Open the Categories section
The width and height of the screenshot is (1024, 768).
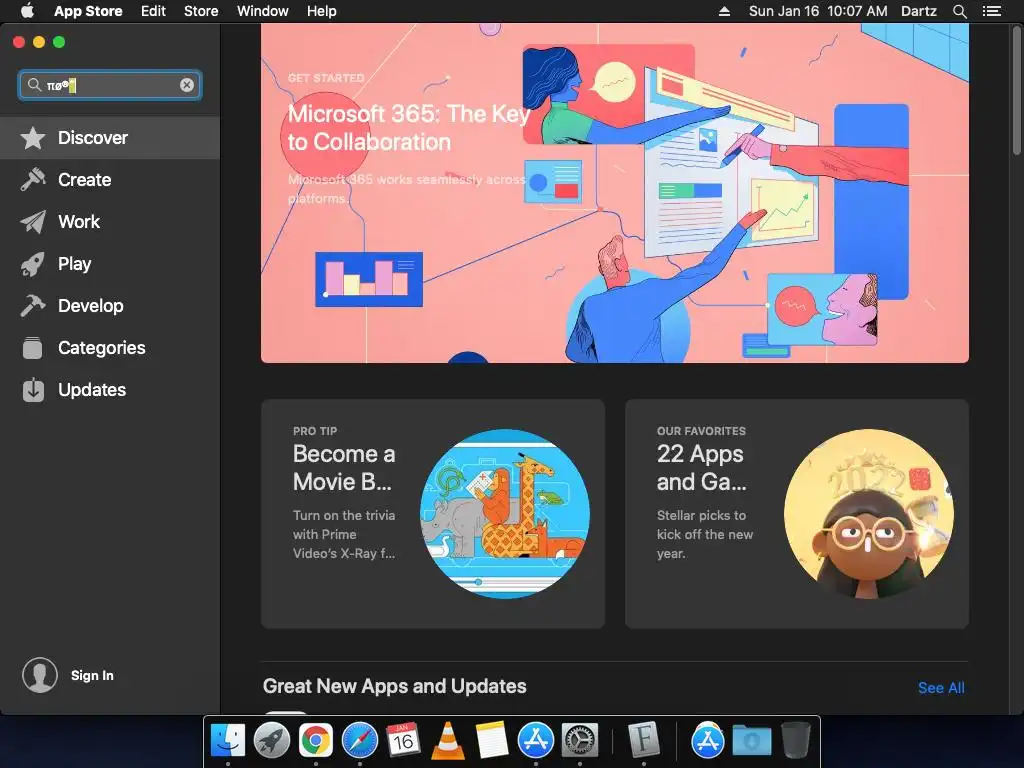(x=110, y=347)
